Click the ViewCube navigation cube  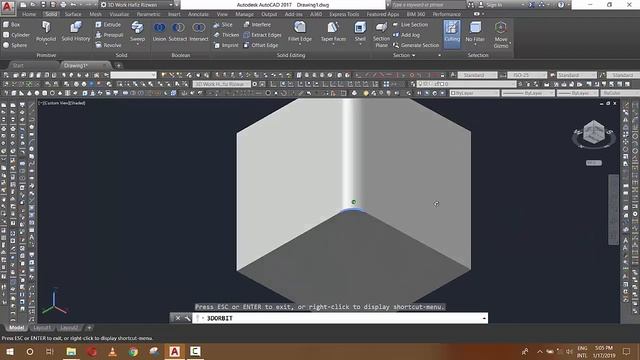[x=594, y=133]
